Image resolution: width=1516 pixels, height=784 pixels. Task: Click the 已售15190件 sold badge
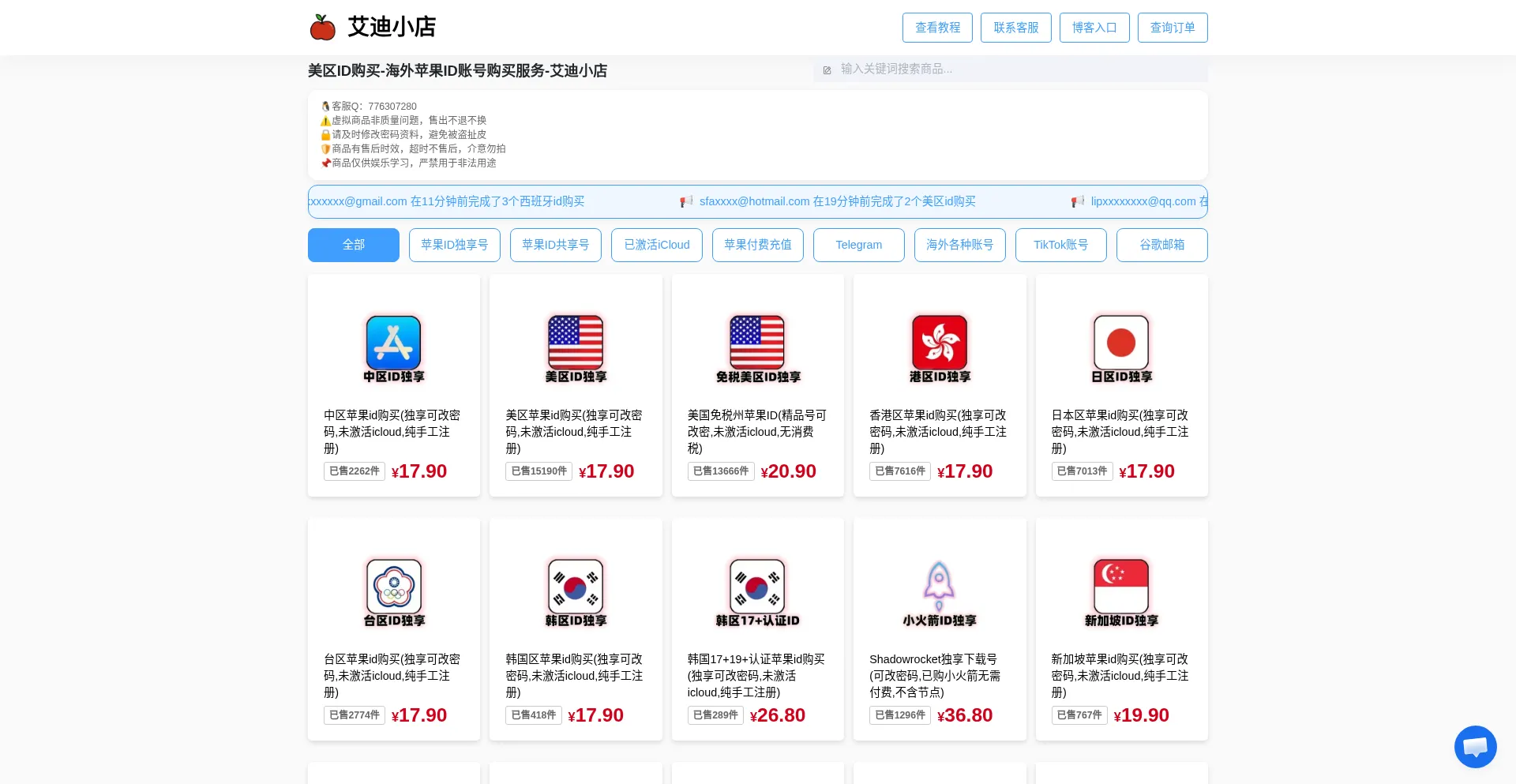[539, 471]
